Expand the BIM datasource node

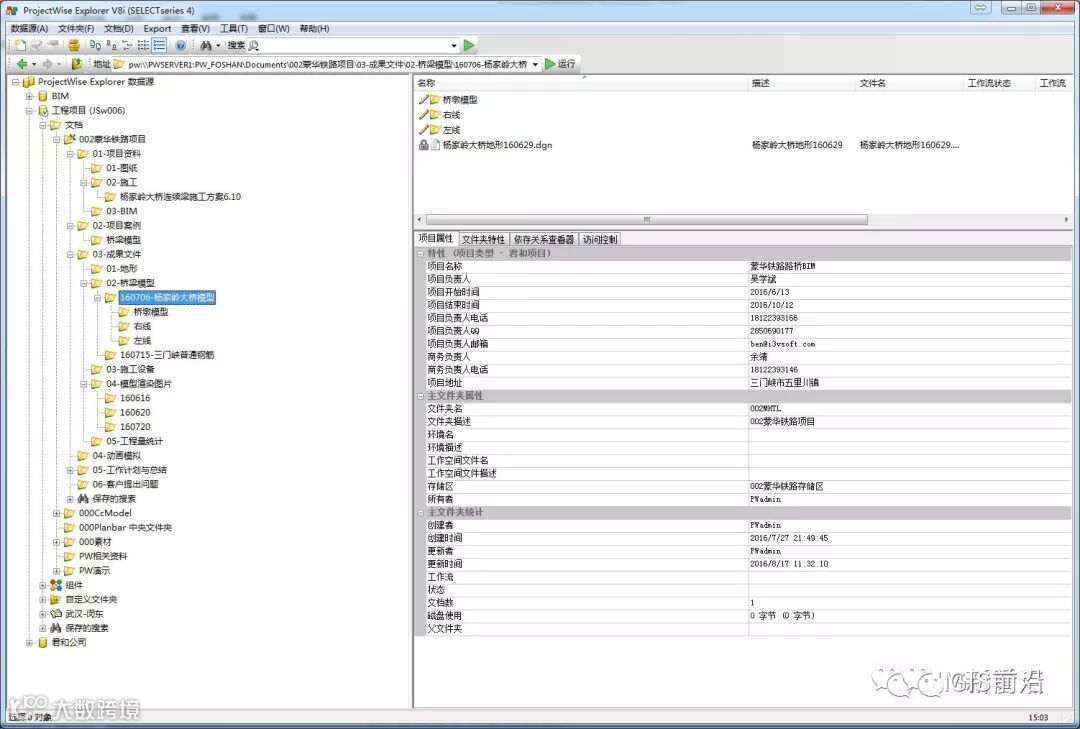tap(30, 96)
